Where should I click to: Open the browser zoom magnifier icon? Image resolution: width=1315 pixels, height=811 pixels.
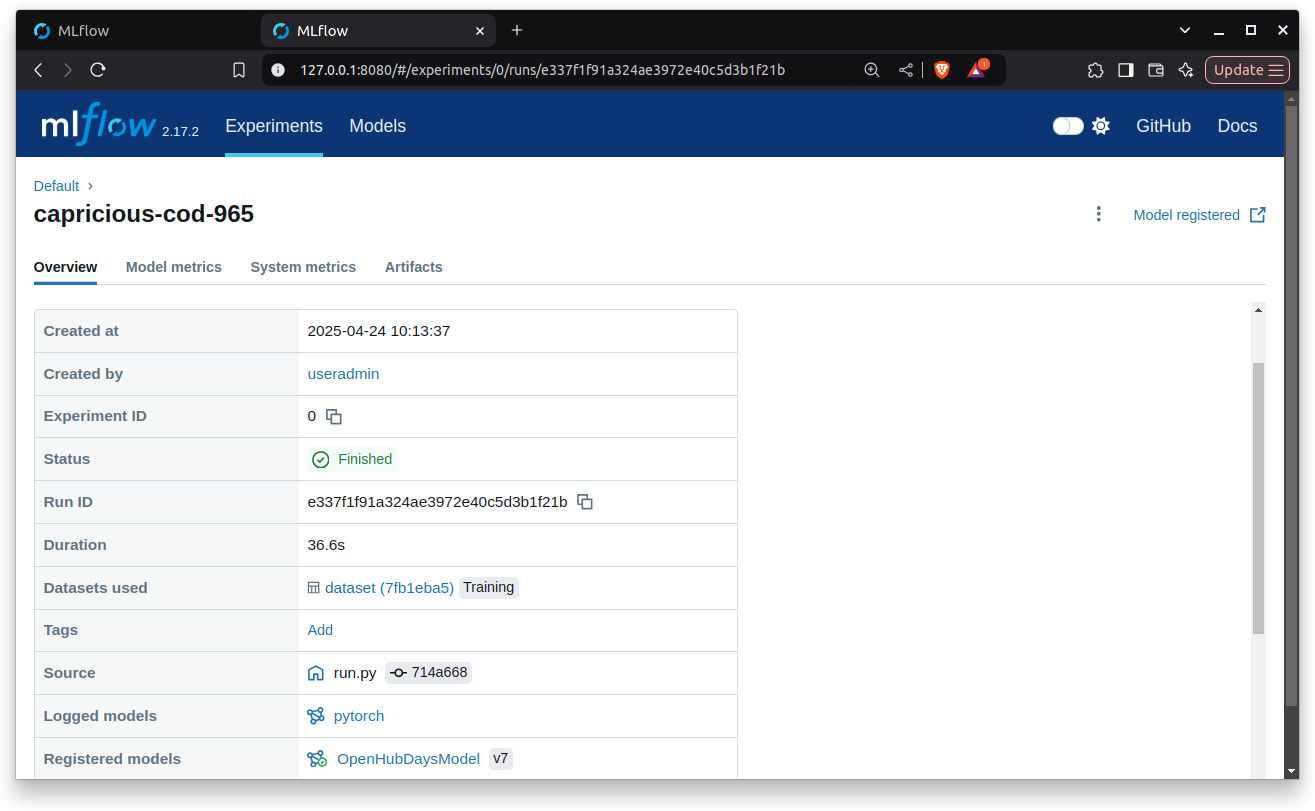872,70
